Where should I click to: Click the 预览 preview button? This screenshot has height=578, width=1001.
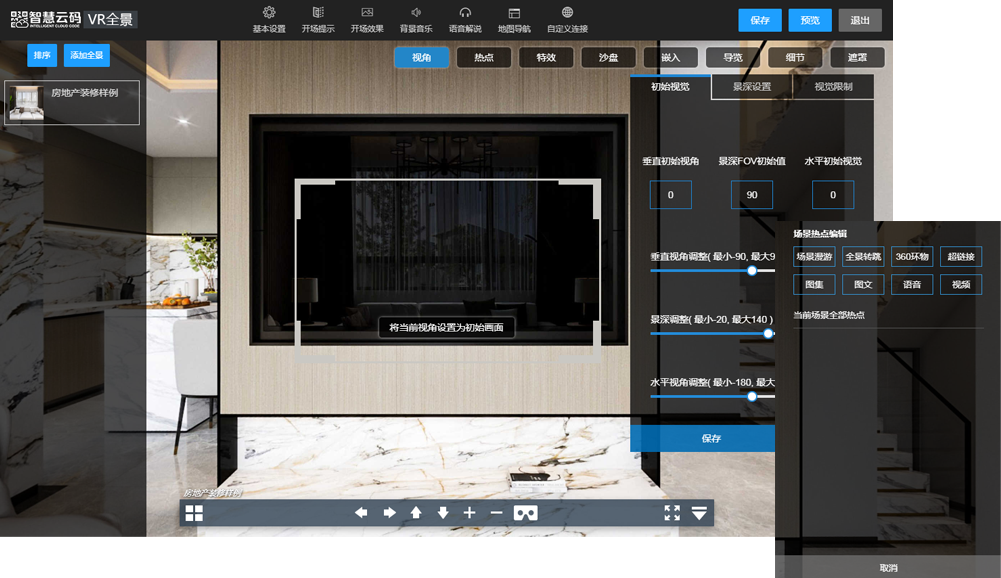[x=810, y=20]
